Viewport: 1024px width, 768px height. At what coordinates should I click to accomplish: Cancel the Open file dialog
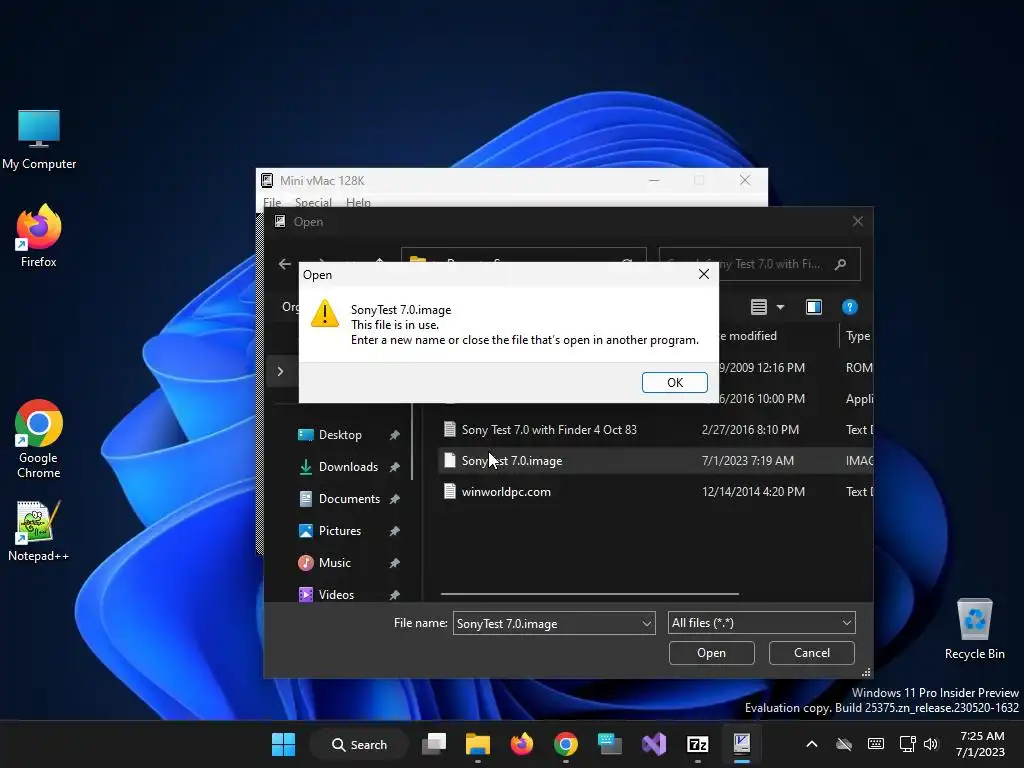click(x=812, y=653)
